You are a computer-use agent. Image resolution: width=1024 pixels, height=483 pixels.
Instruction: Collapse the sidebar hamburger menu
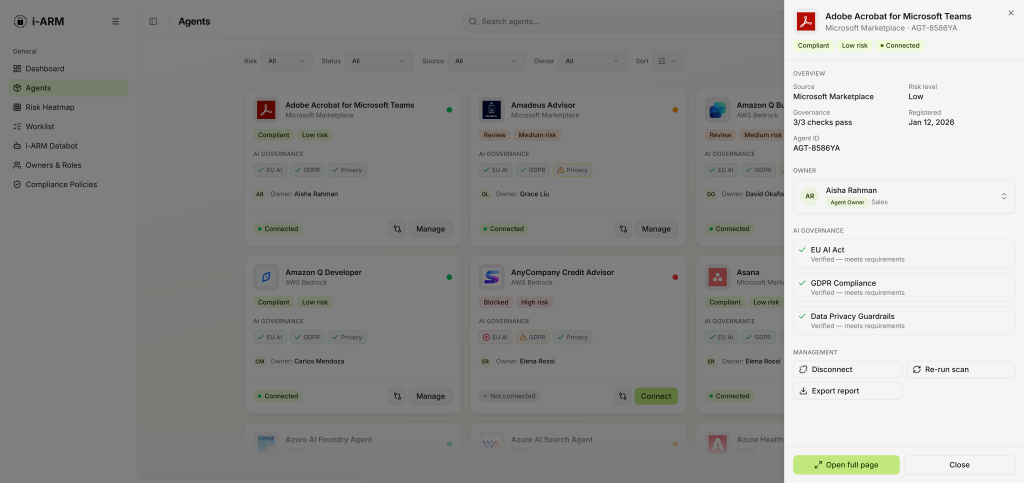coord(116,22)
